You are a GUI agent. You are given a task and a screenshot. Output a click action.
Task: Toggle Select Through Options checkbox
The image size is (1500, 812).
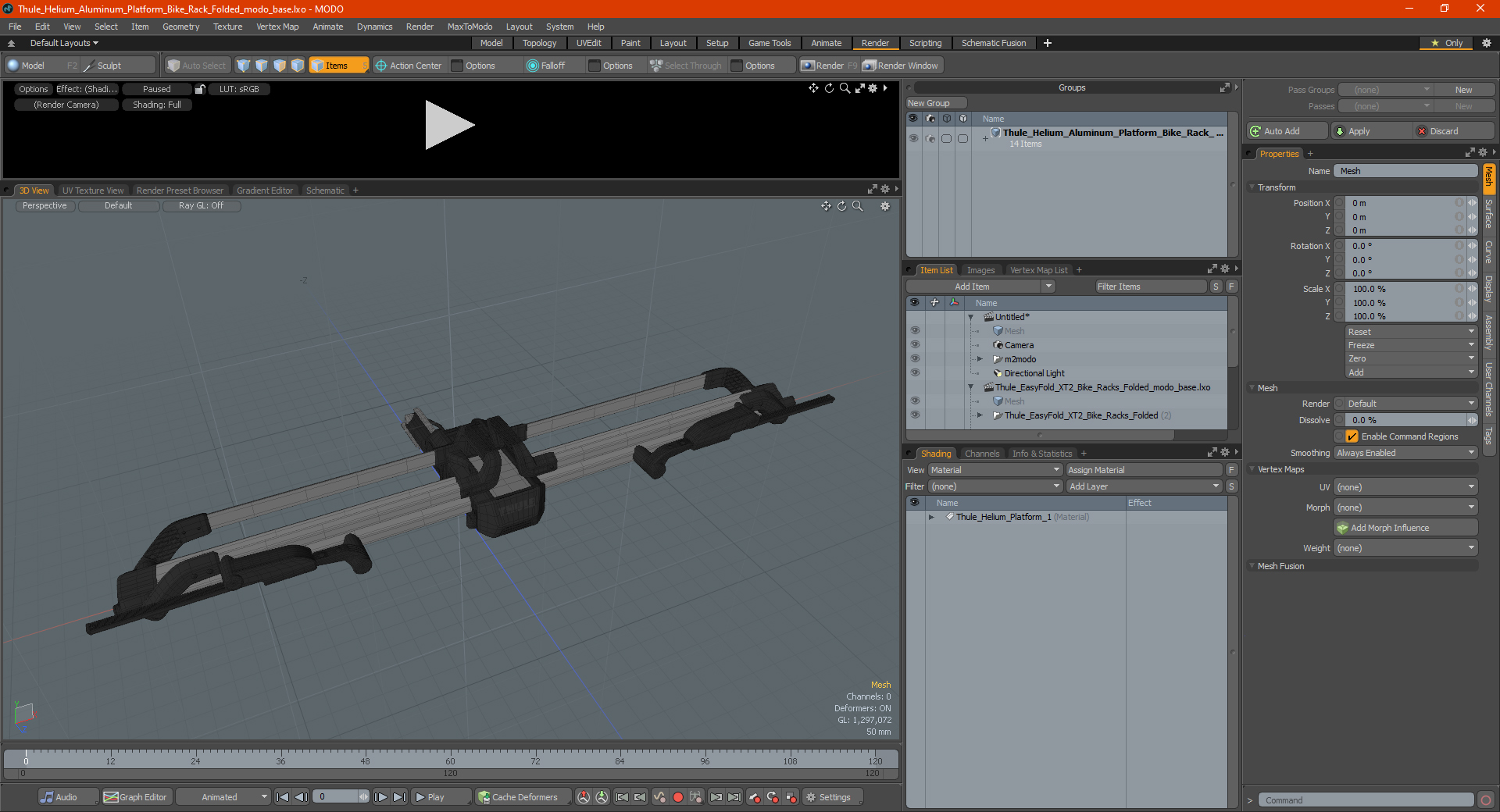pyautogui.click(x=737, y=66)
